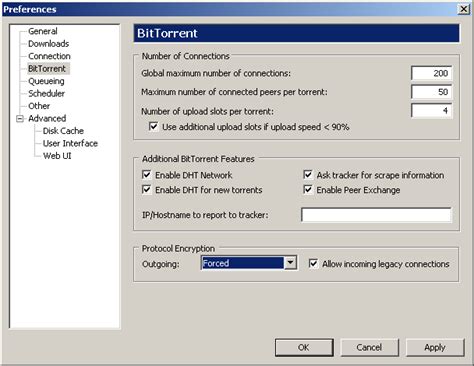This screenshot has width=474, height=366.
Task: Click the Protocol Encryption group label
Action: (178, 248)
